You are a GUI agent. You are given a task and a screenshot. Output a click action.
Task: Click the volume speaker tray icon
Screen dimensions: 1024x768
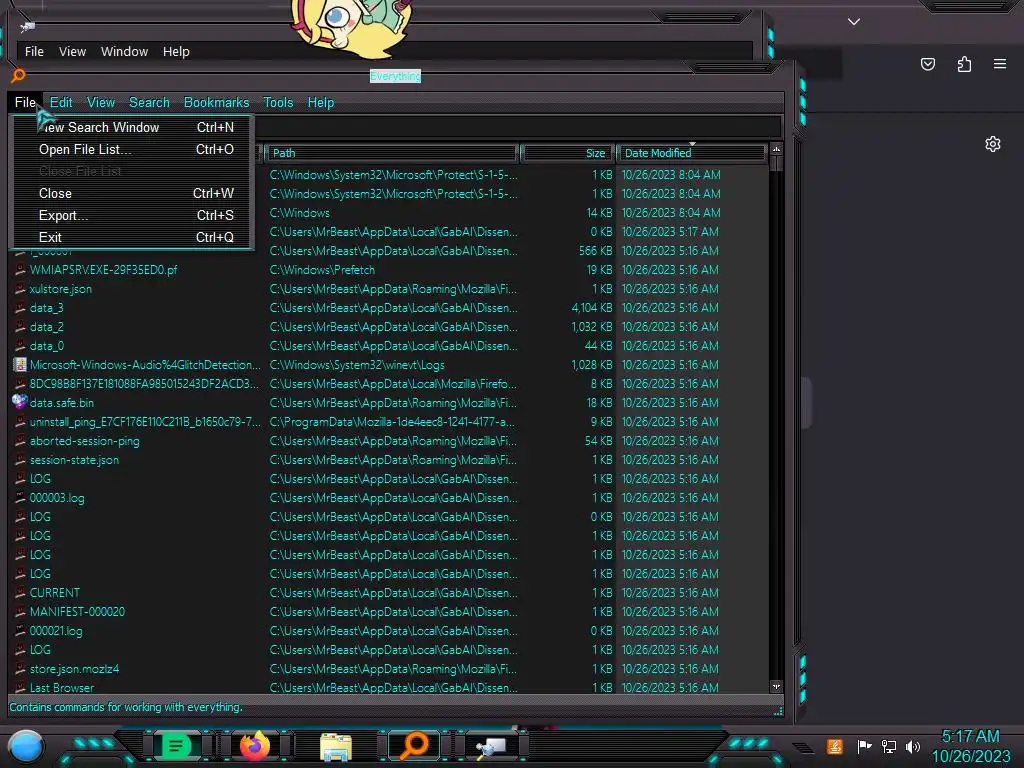[913, 746]
